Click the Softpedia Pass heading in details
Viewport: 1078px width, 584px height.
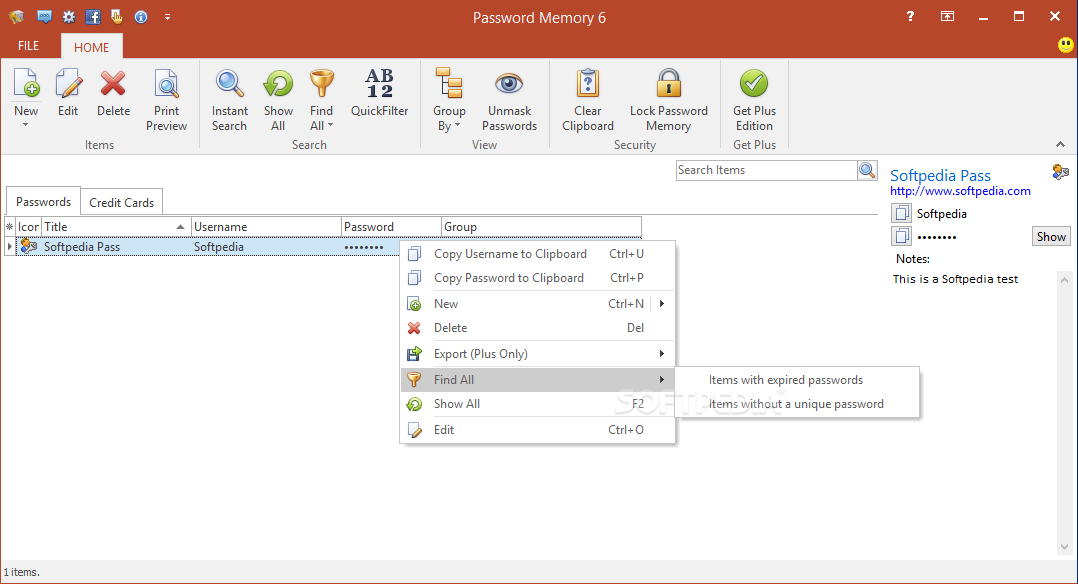pyautogui.click(x=940, y=175)
